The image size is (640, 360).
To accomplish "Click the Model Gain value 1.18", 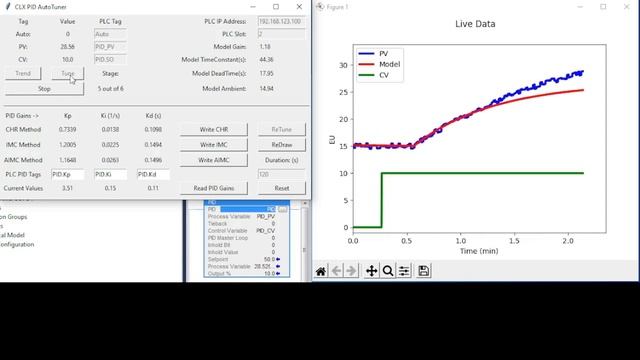I will pyautogui.click(x=265, y=47).
